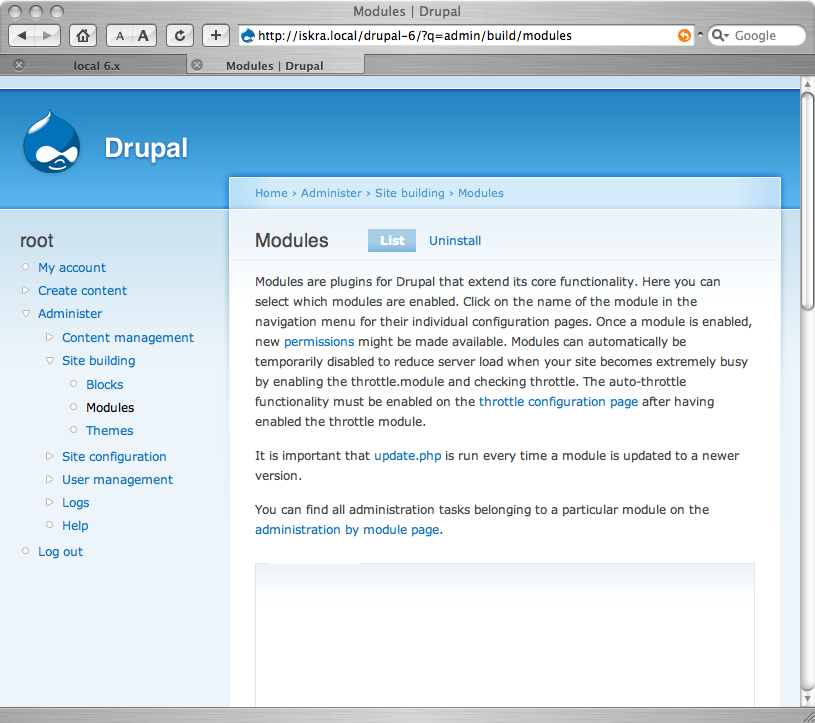The width and height of the screenshot is (815, 723).
Task: Open the 'update.php' link
Action: (x=408, y=456)
